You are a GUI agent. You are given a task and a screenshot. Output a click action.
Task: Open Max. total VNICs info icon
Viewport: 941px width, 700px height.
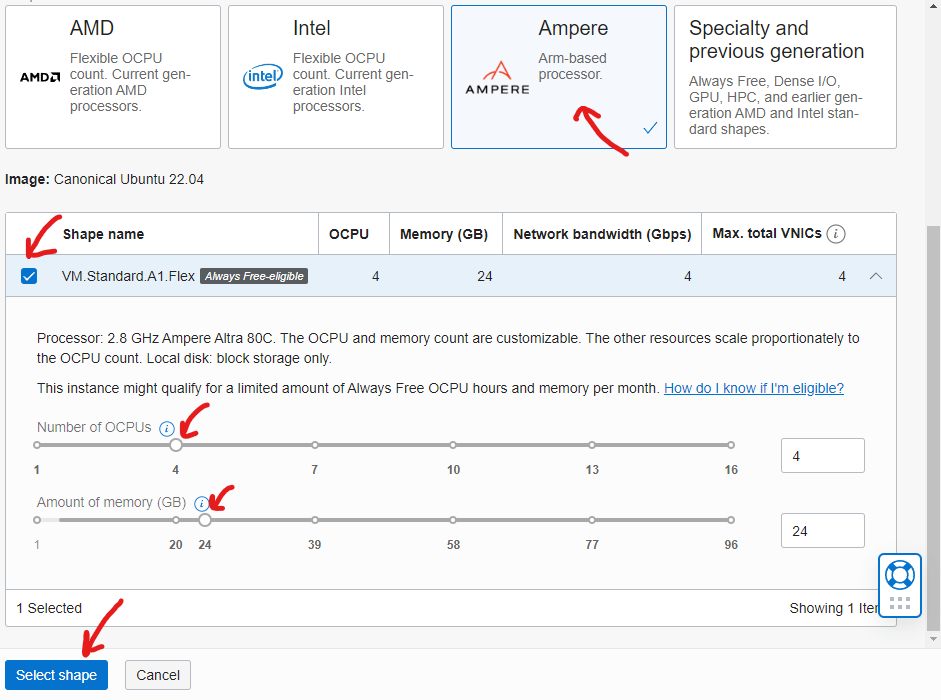(835, 234)
